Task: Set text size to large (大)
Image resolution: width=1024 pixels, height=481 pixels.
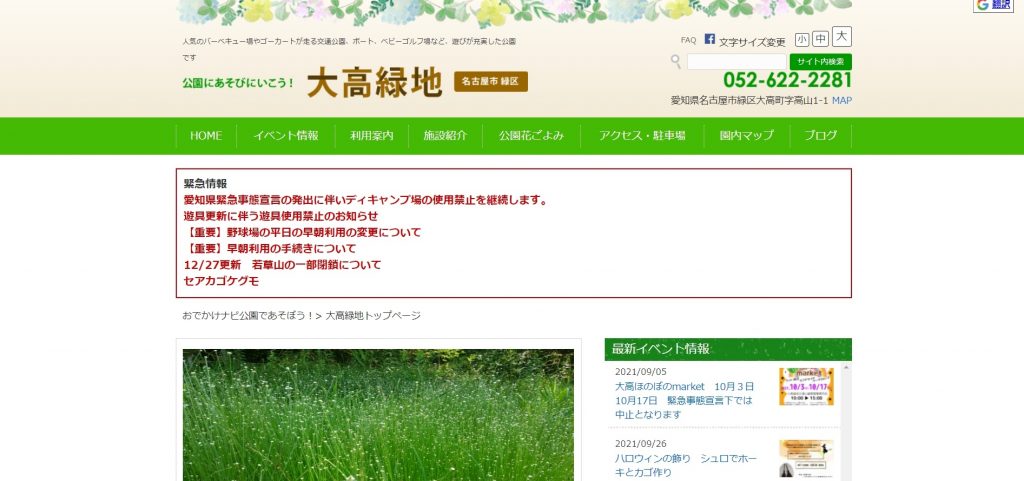Action: coord(841,37)
